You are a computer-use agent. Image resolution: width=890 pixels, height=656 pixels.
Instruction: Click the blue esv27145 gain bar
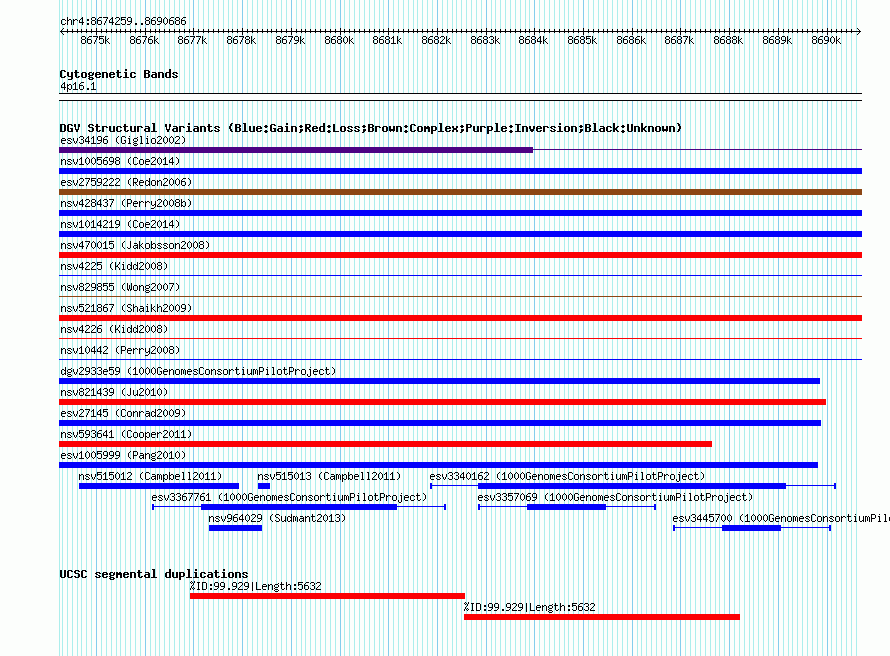pyautogui.click(x=440, y=423)
